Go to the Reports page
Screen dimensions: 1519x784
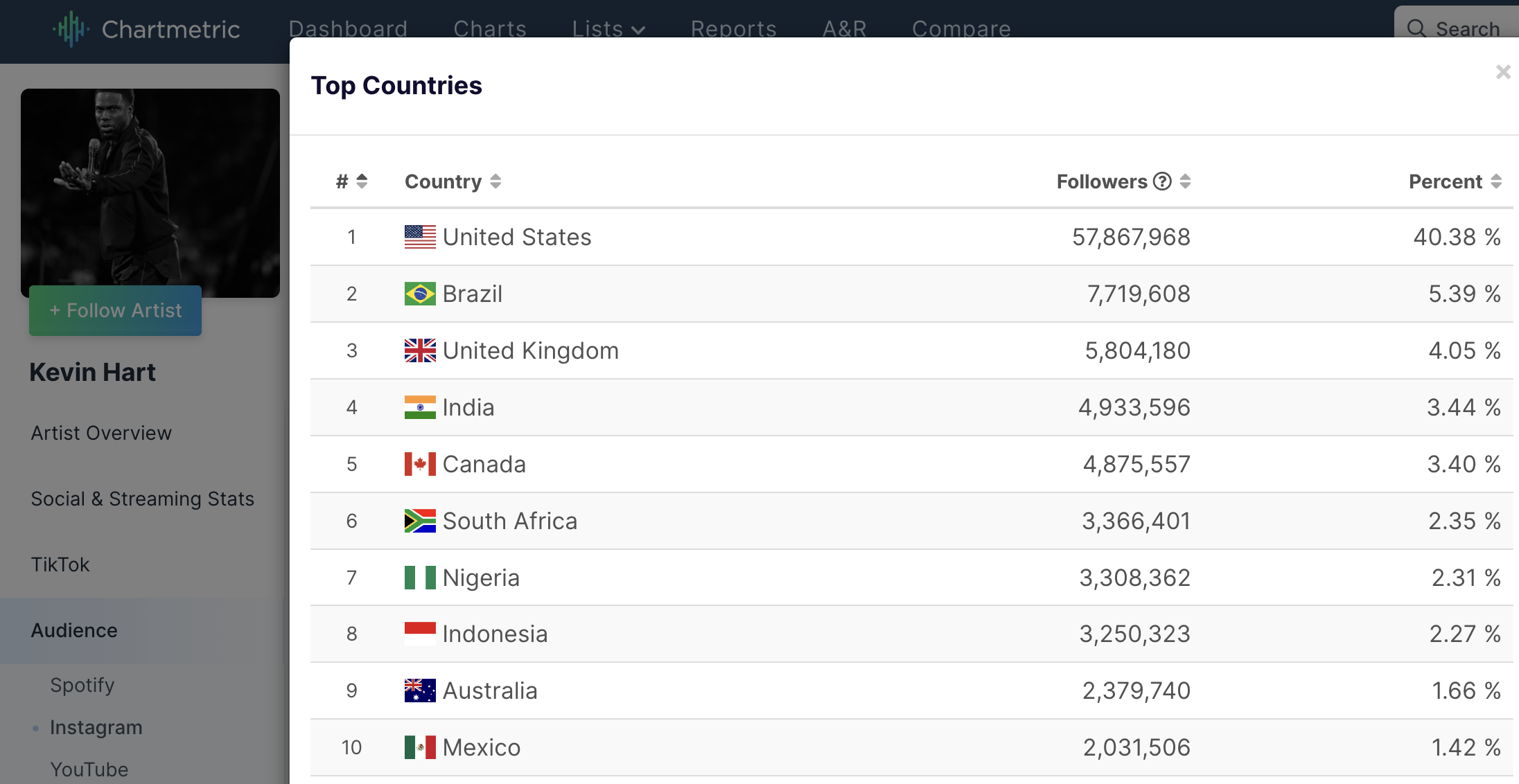point(734,29)
